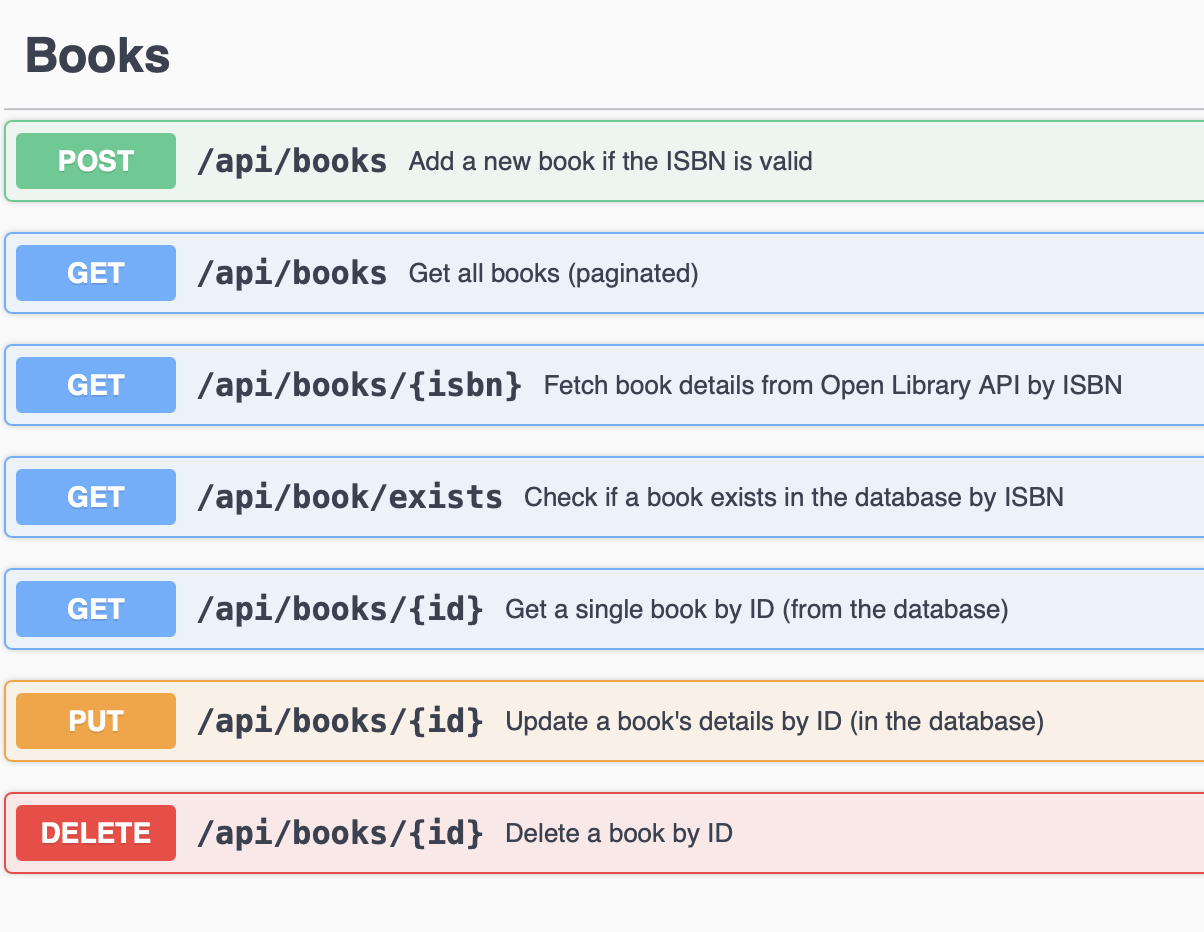The height and width of the screenshot is (932, 1204).
Task: Click the 'Delete a book by ID' description
Action: click(618, 833)
